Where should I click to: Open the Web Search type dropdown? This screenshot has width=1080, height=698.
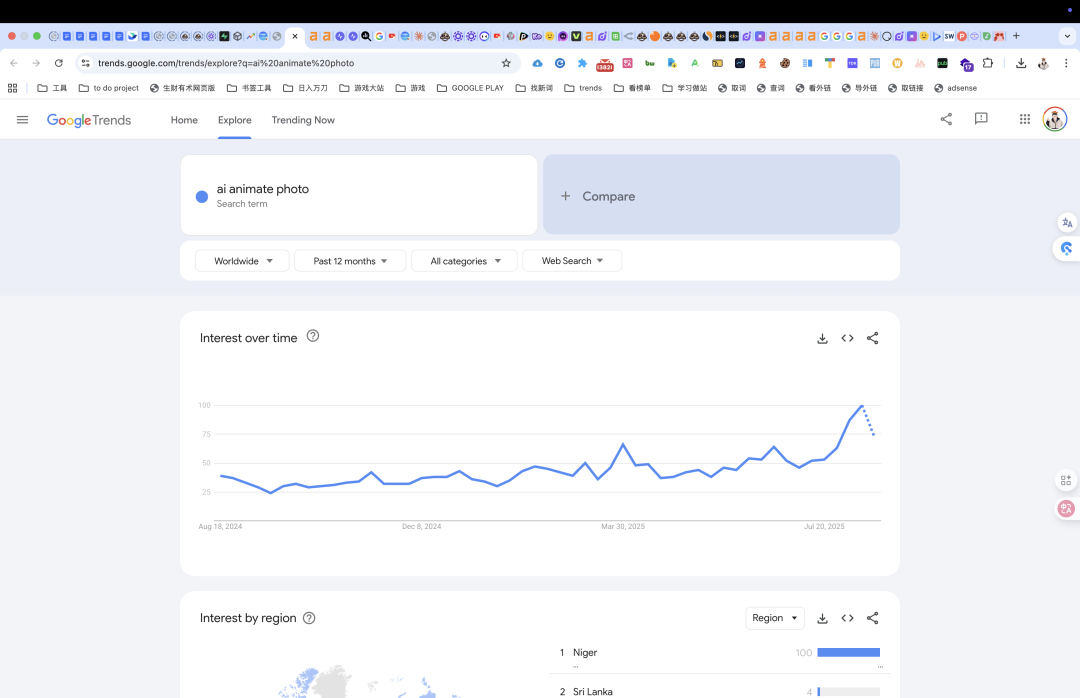tap(572, 260)
